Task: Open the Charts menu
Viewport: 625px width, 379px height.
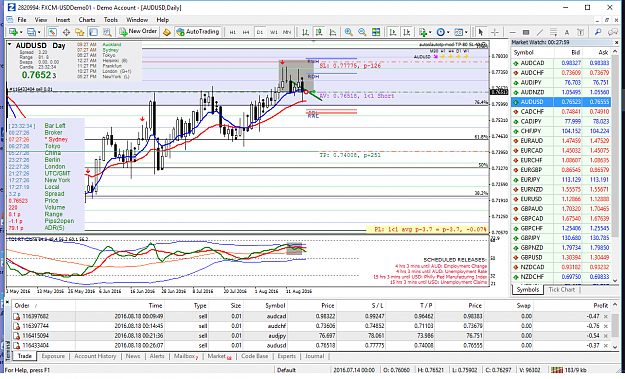Action: (x=86, y=20)
